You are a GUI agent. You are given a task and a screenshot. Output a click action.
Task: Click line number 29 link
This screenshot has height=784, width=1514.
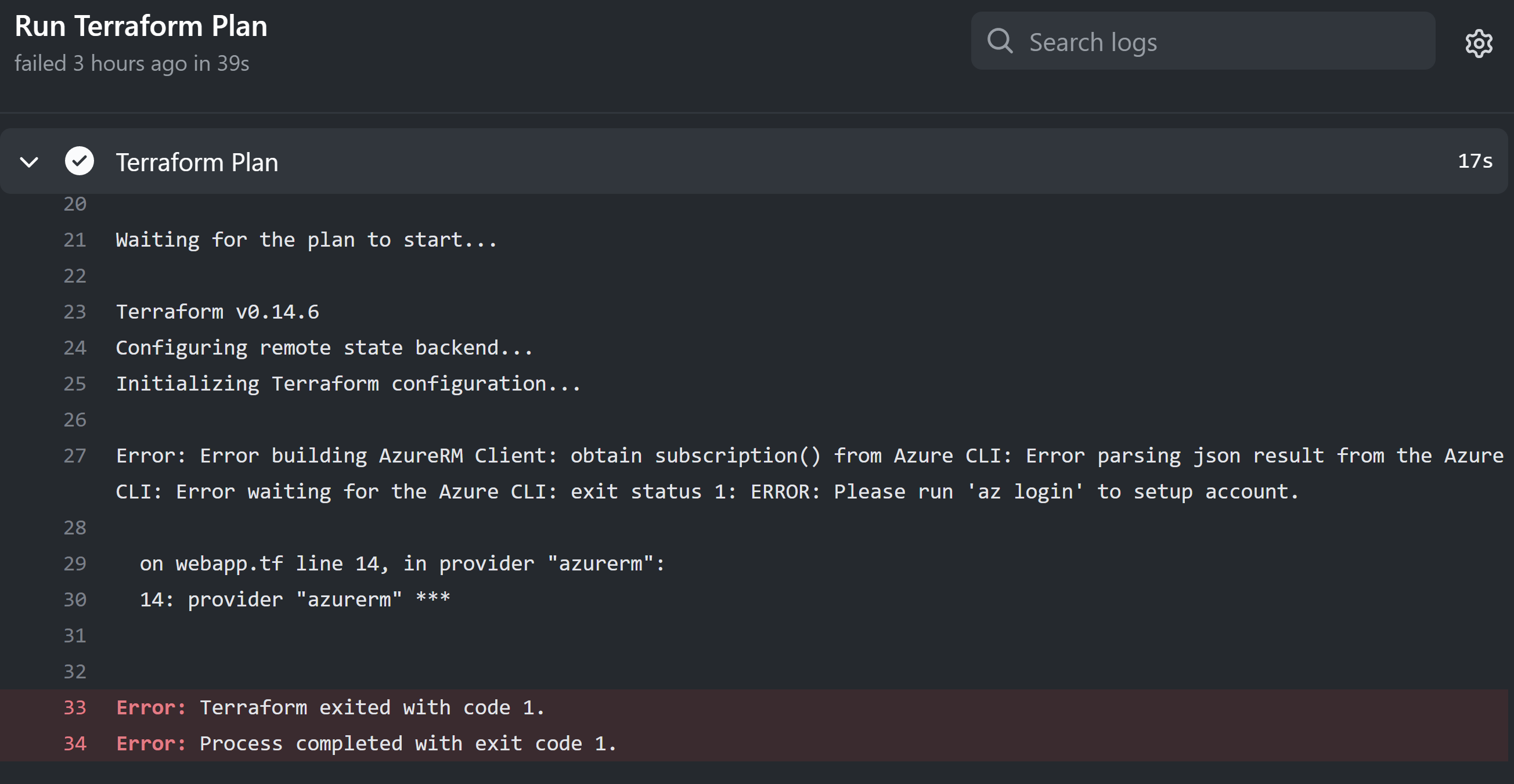pos(75,563)
